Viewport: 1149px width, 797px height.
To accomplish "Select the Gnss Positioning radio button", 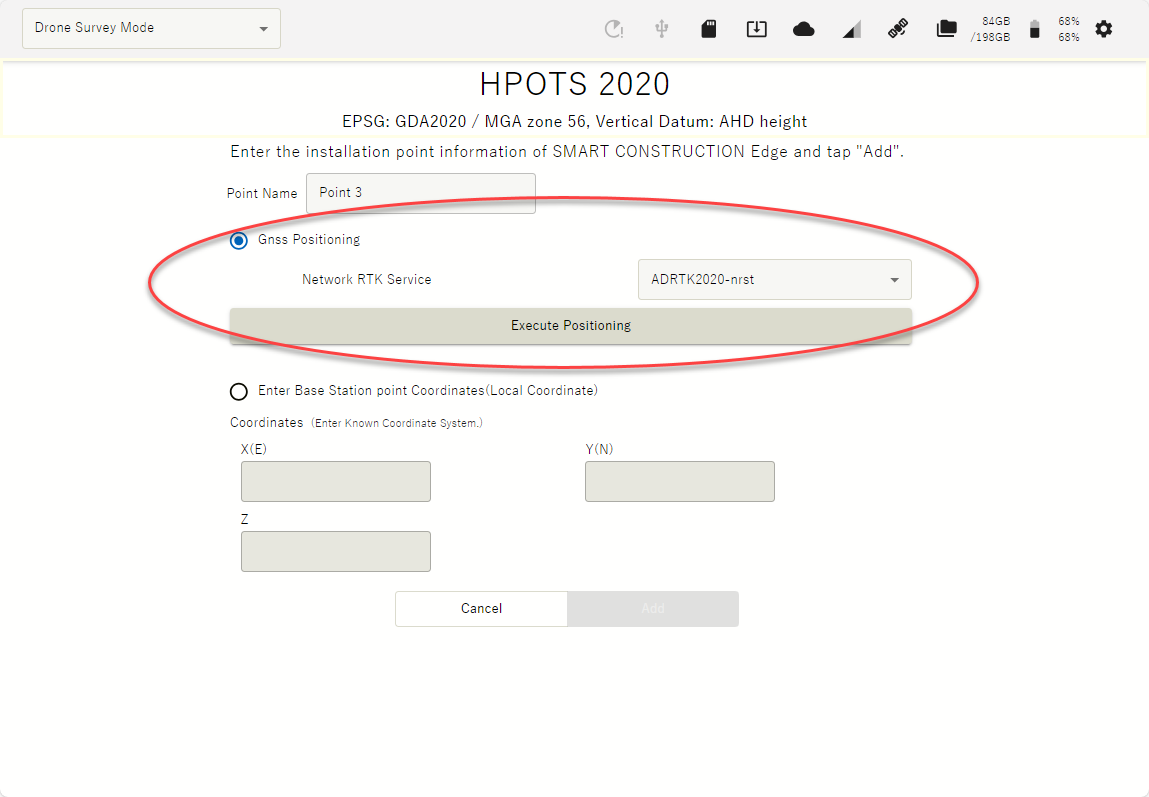I will tap(239, 240).
